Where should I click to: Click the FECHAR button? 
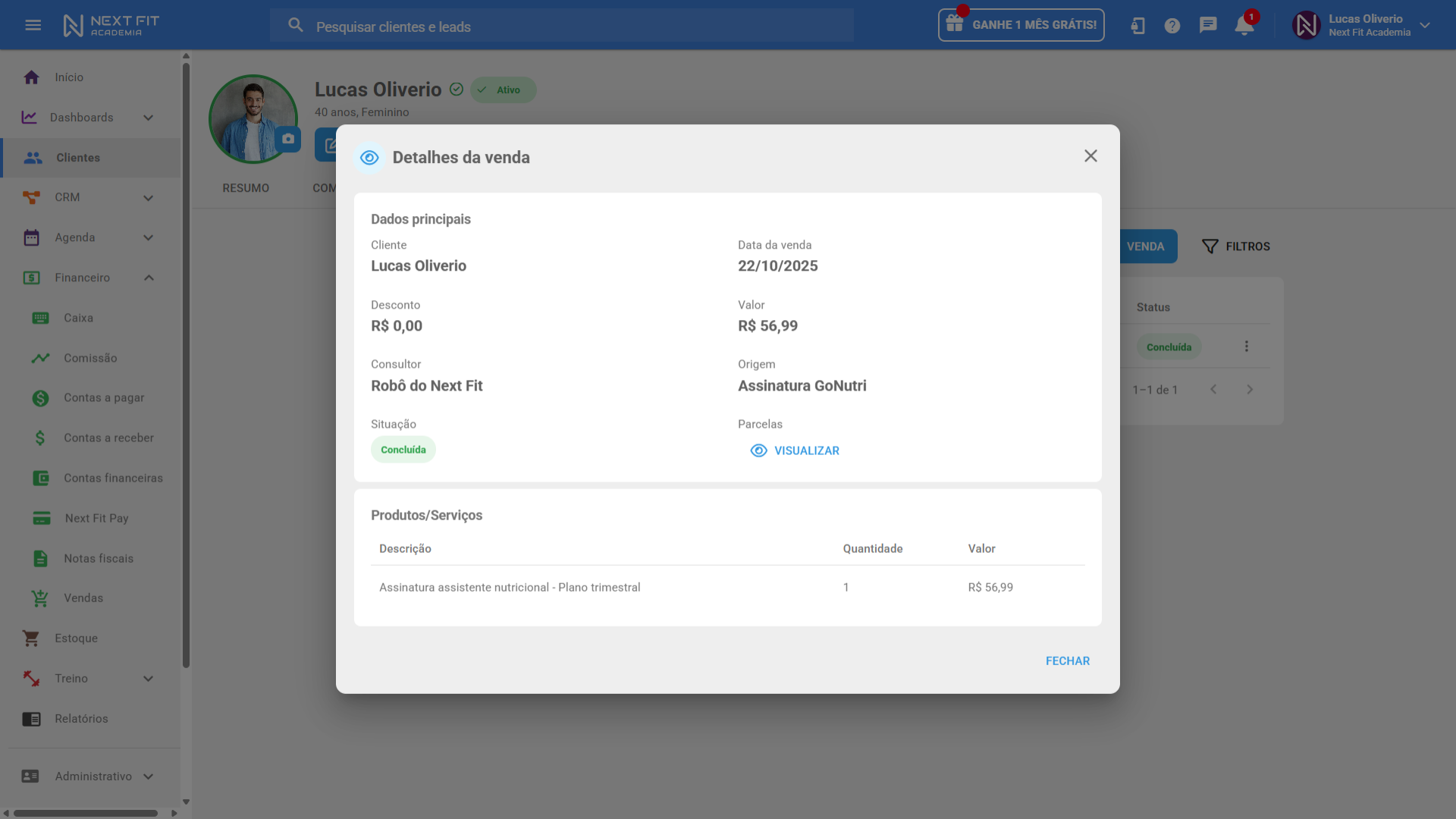[x=1067, y=661]
